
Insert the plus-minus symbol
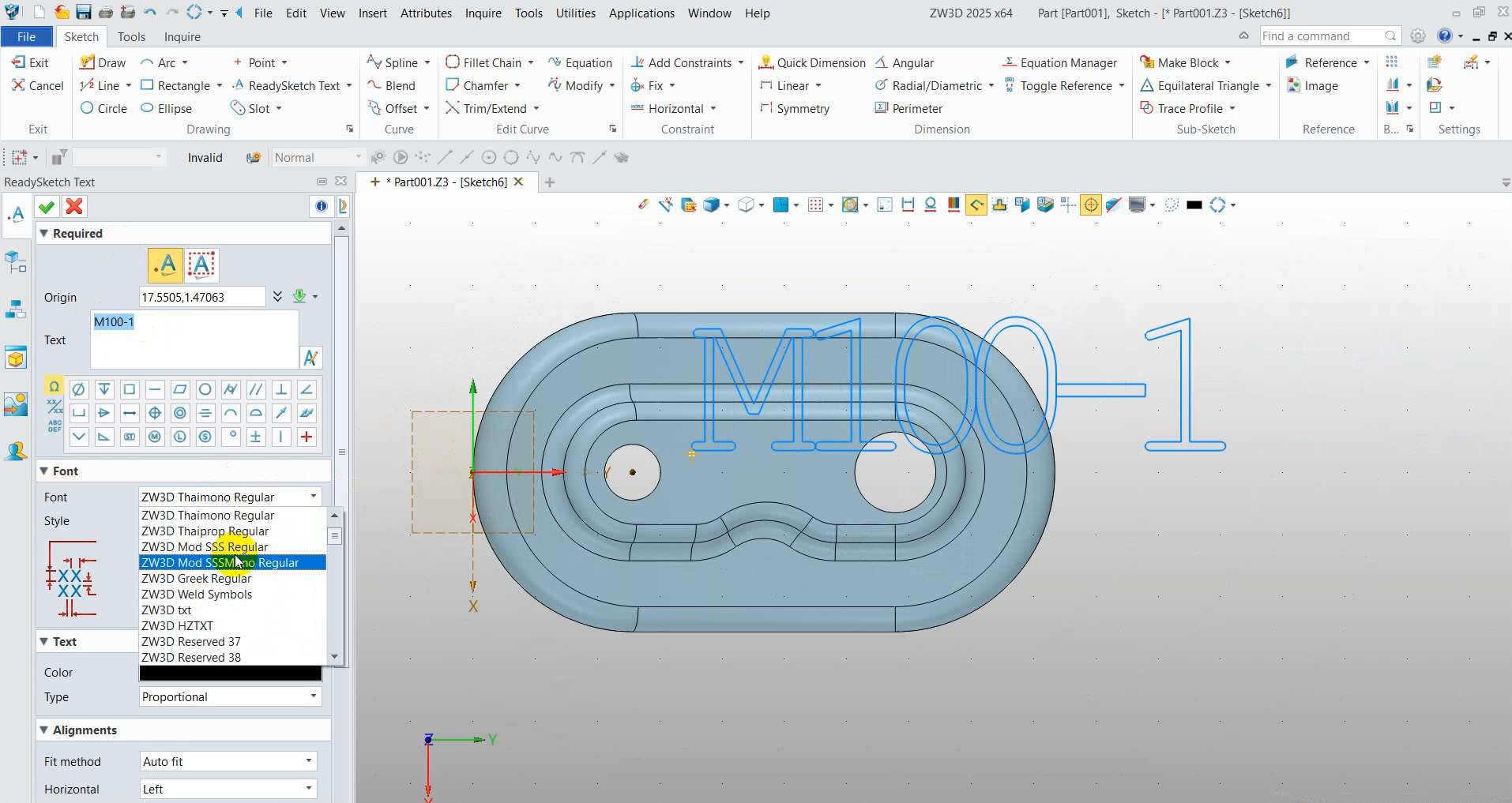click(x=255, y=437)
